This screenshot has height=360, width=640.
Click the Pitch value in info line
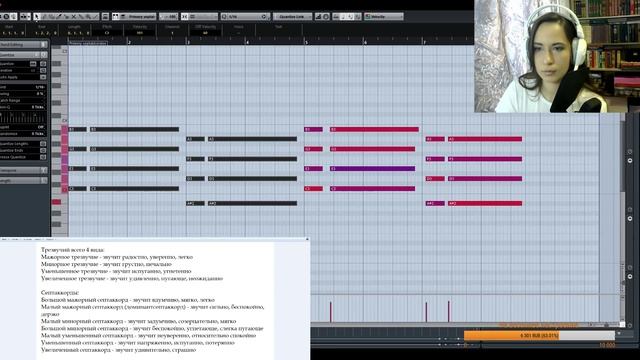[107, 33]
